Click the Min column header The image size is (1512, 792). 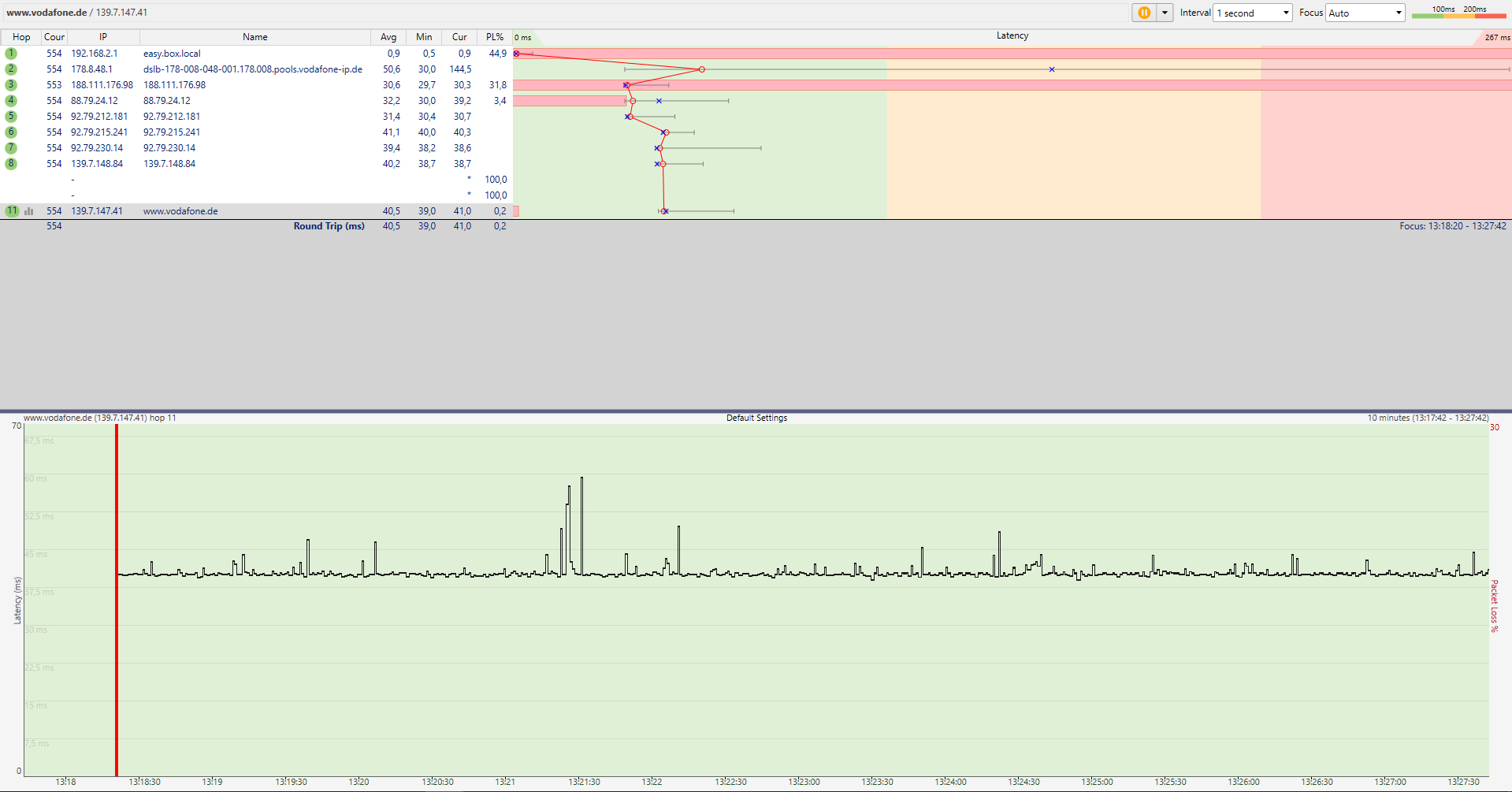click(424, 37)
